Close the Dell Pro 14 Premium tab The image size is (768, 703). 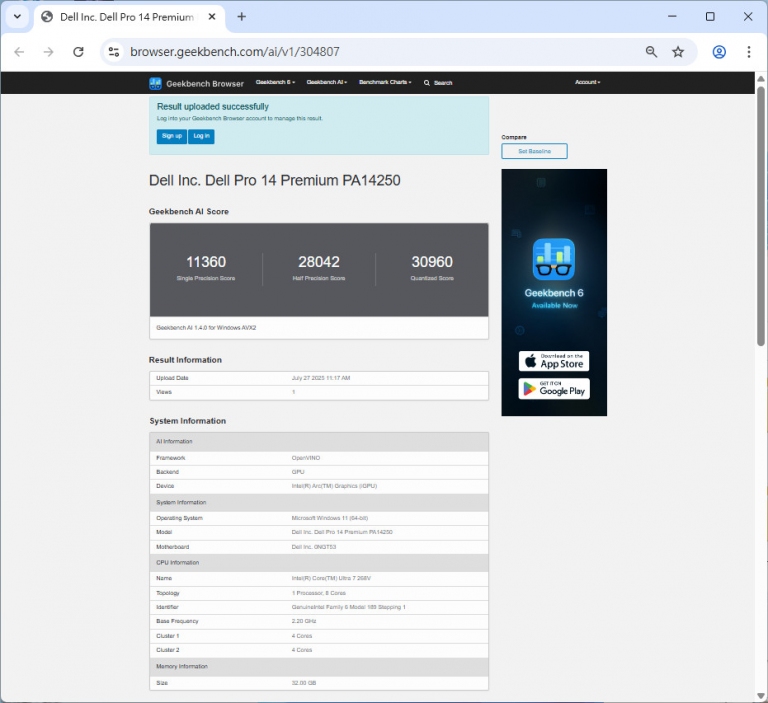(x=212, y=17)
